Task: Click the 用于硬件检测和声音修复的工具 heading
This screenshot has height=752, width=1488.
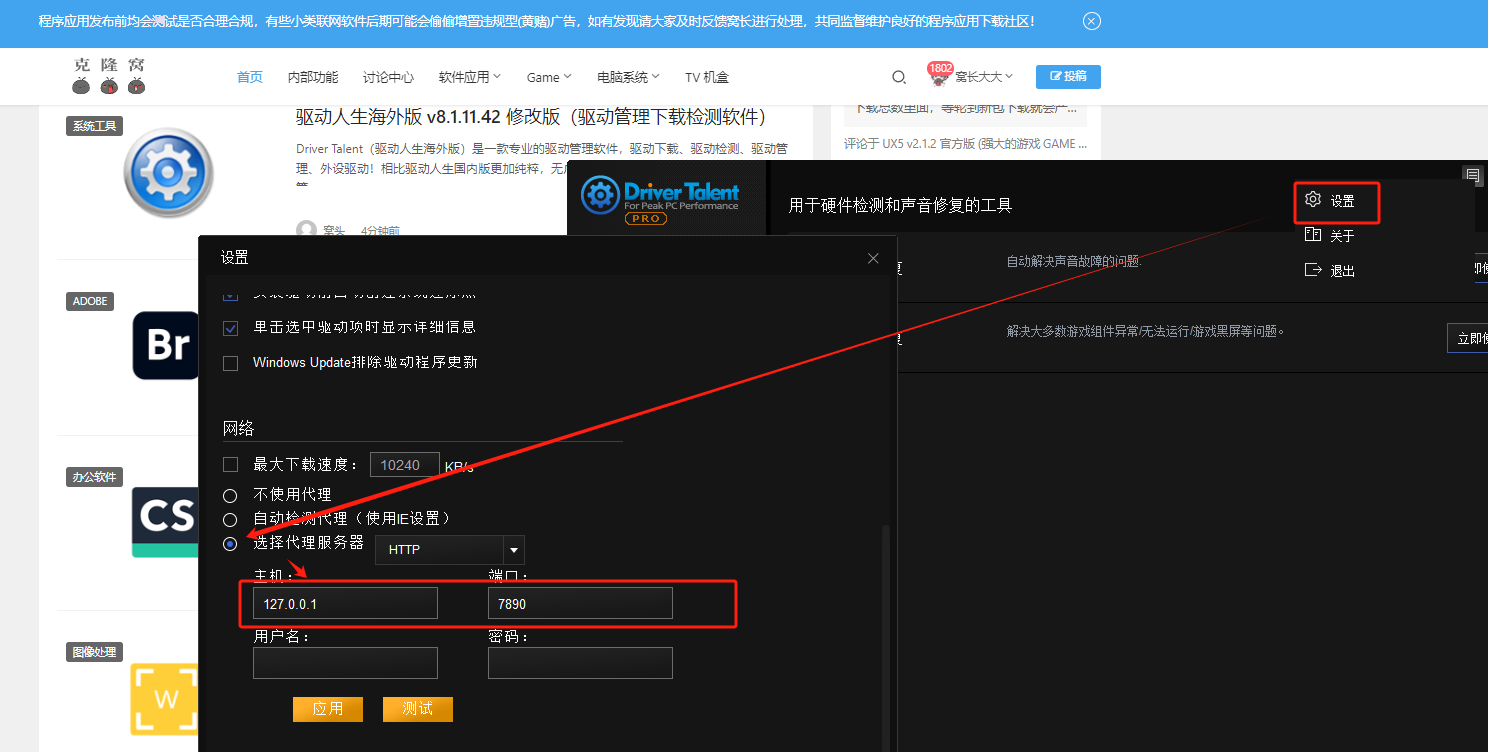Action: (x=900, y=205)
